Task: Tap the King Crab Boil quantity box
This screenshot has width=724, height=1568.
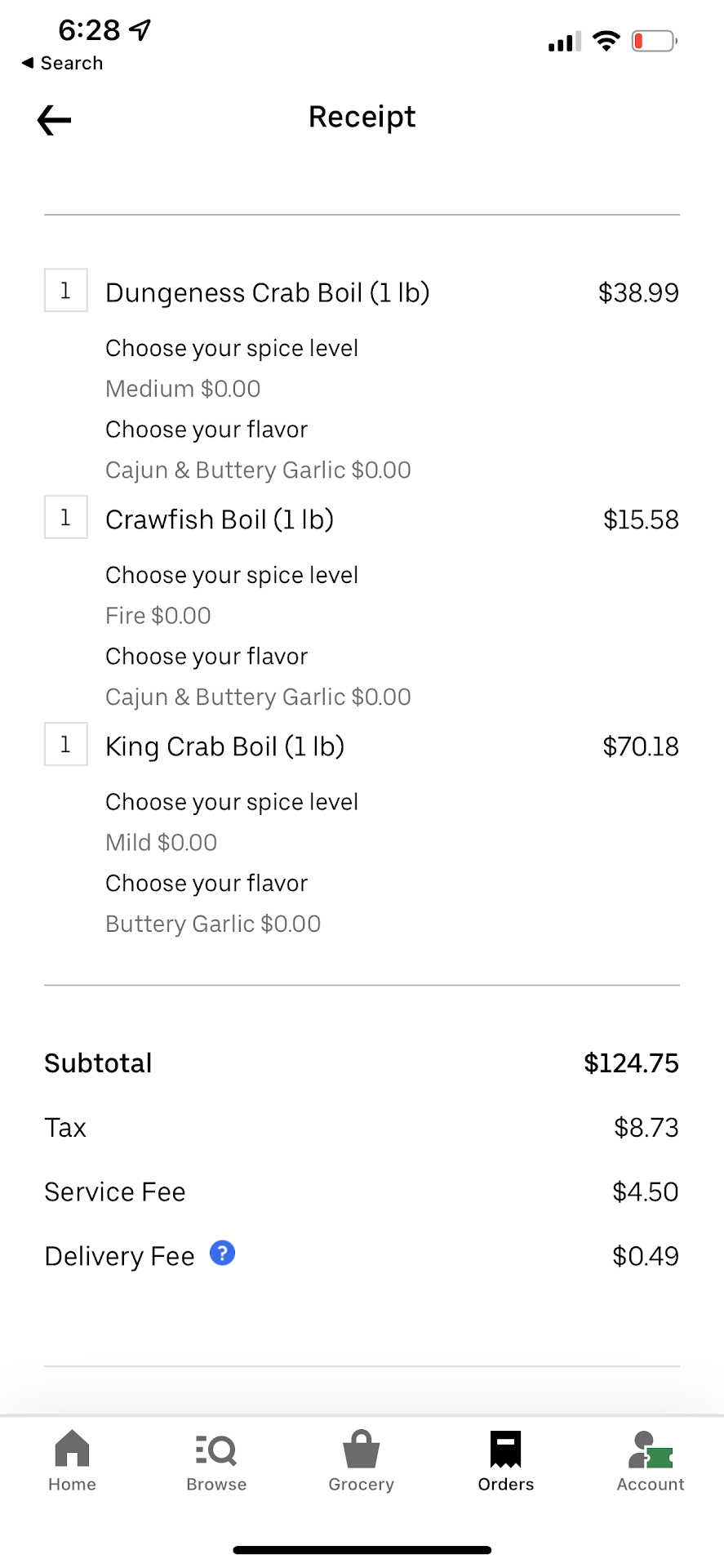Action: pos(66,745)
